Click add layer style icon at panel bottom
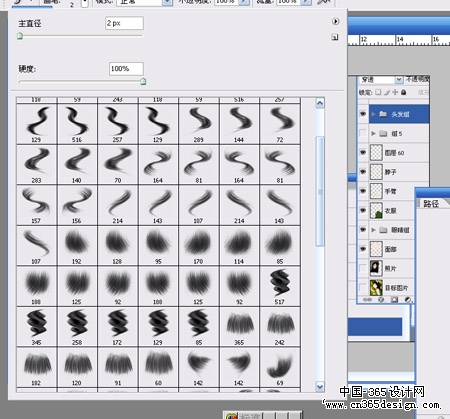The image size is (450, 419). 381,300
